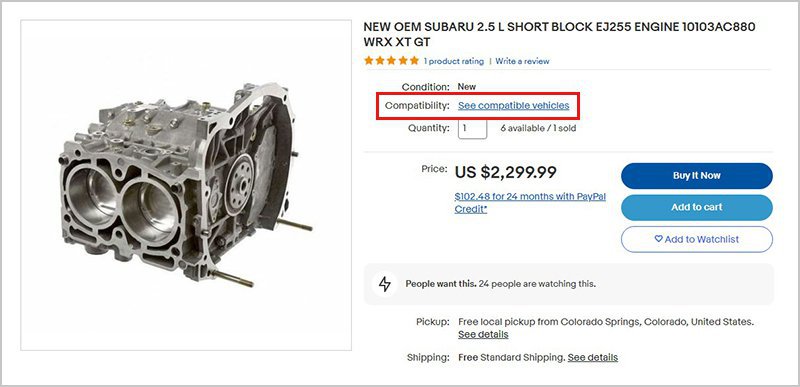Click the lightning bolt icon beside People want this
The width and height of the screenshot is (800, 387).
click(x=385, y=284)
